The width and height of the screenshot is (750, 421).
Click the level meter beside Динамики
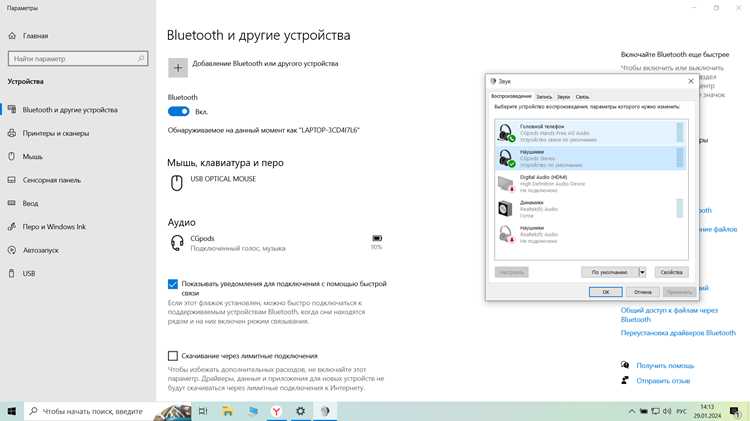(x=680, y=209)
